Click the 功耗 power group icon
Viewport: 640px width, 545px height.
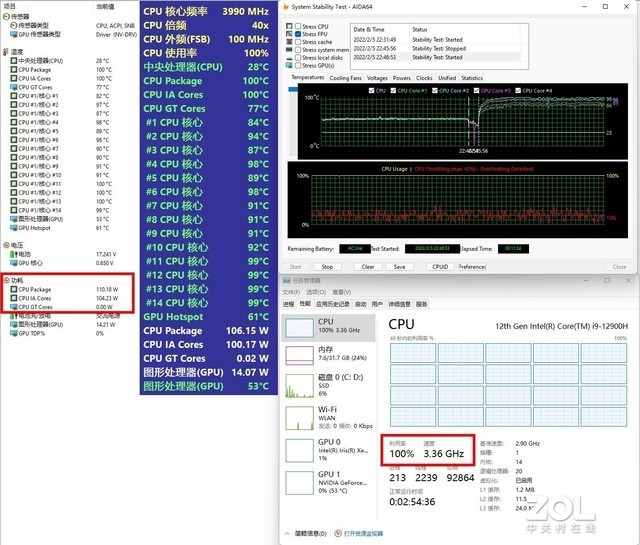click(6, 280)
